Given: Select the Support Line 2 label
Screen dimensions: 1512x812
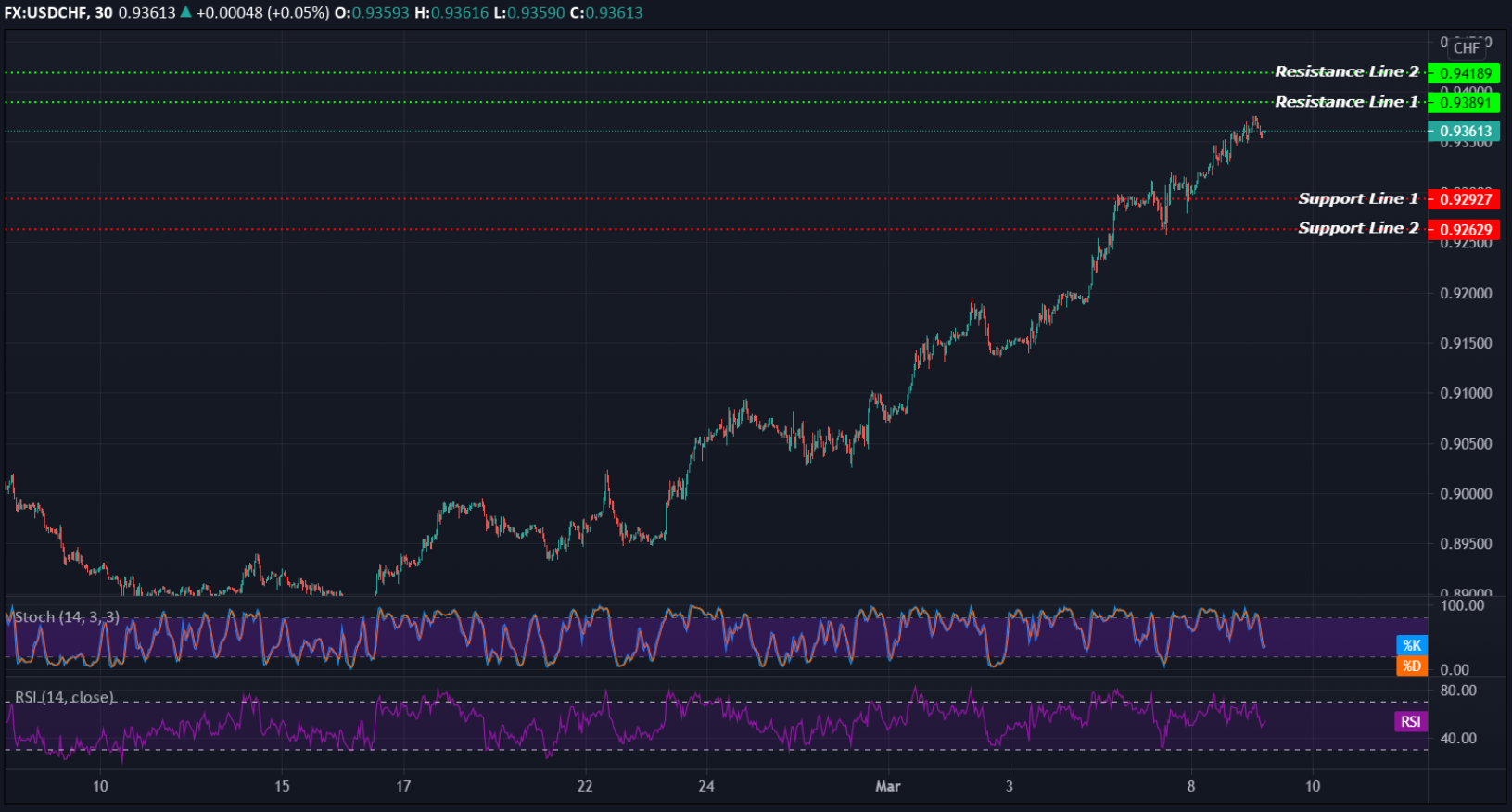Looking at the screenshot, I should (x=1358, y=228).
